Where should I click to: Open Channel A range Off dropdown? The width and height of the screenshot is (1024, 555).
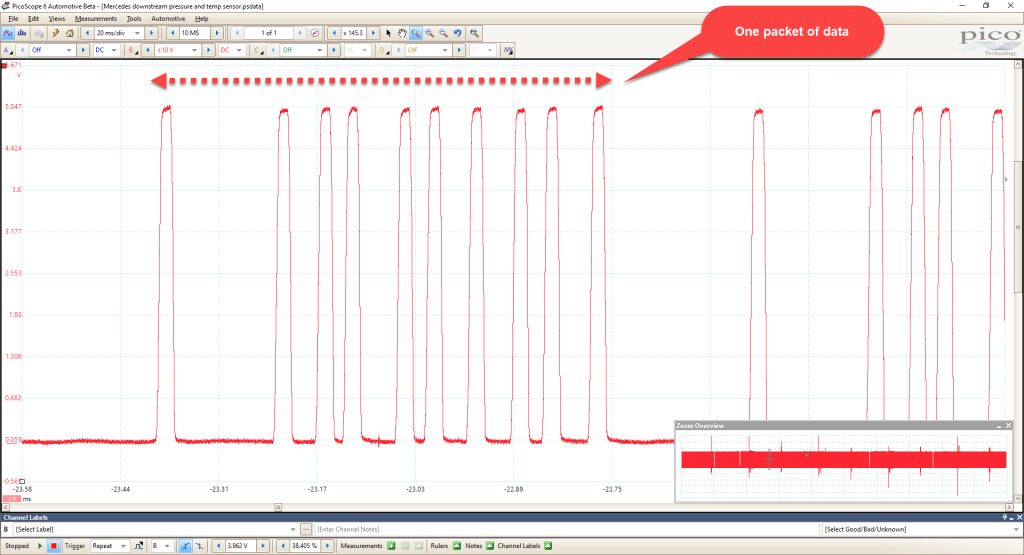[52, 50]
